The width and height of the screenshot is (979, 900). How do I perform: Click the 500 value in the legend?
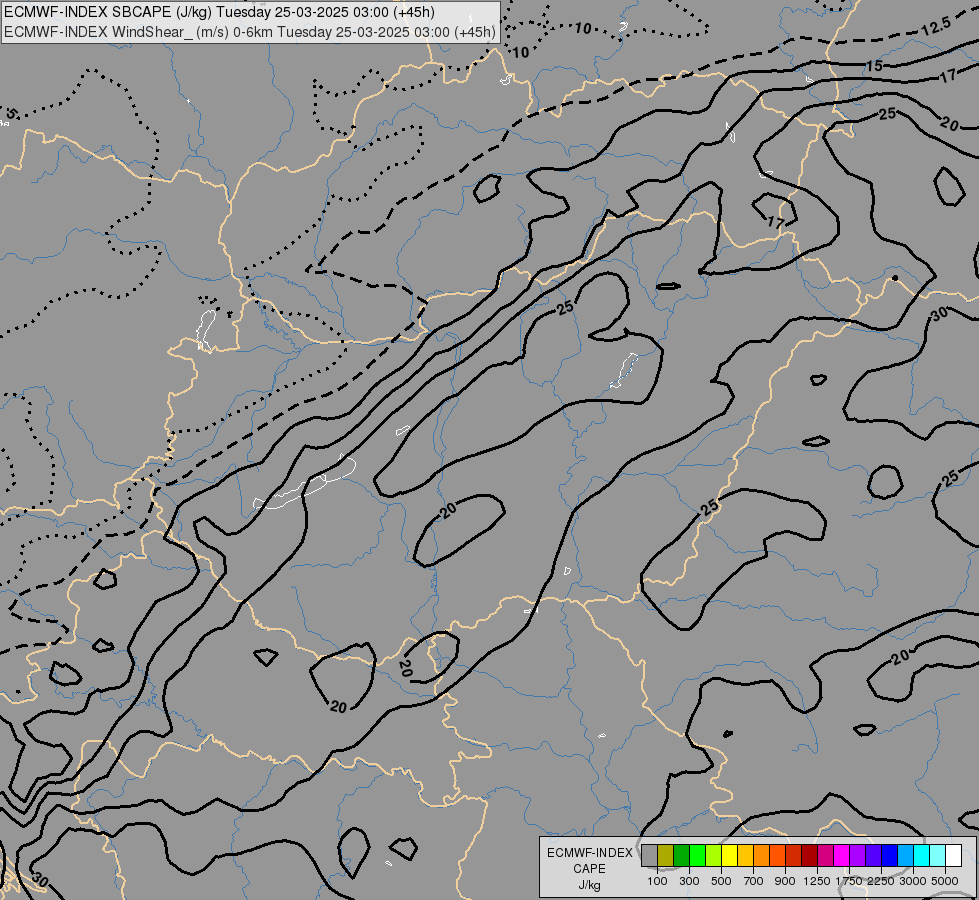point(721,881)
